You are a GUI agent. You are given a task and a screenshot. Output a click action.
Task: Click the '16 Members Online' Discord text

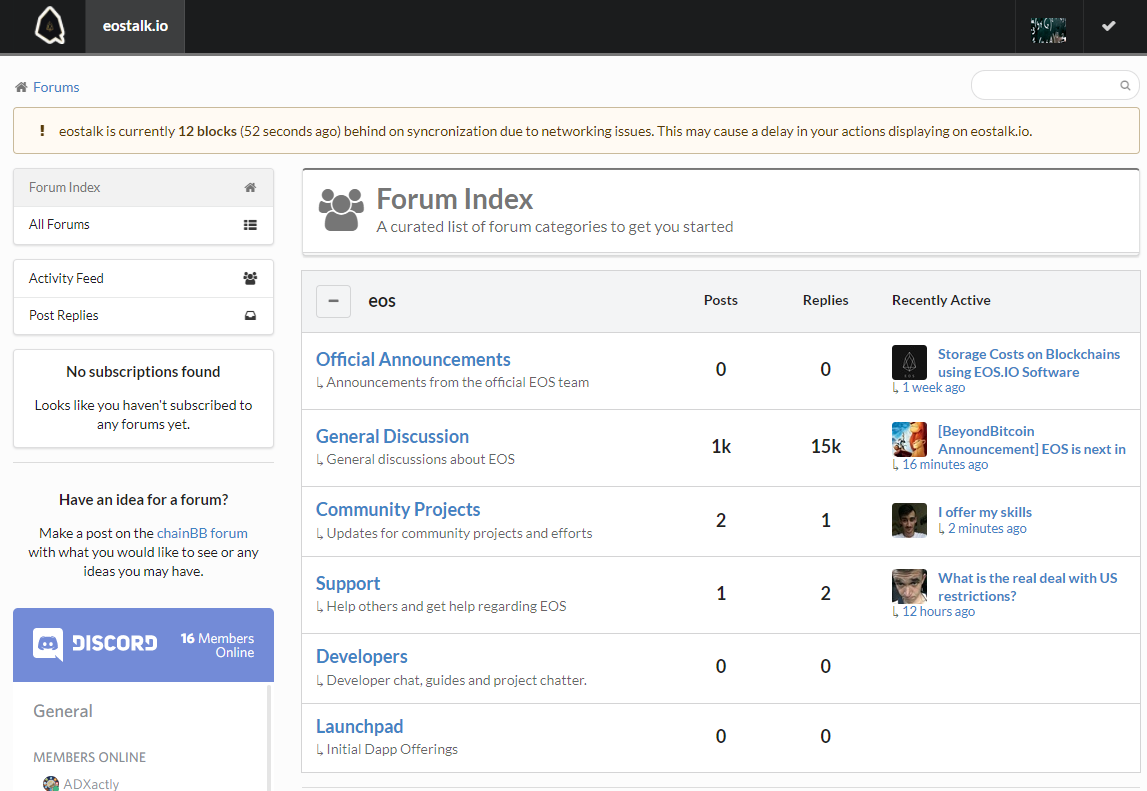tap(217, 645)
